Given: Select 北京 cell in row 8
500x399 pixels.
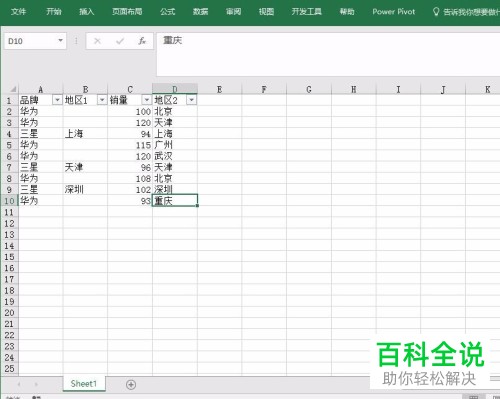Looking at the screenshot, I should 175,178.
